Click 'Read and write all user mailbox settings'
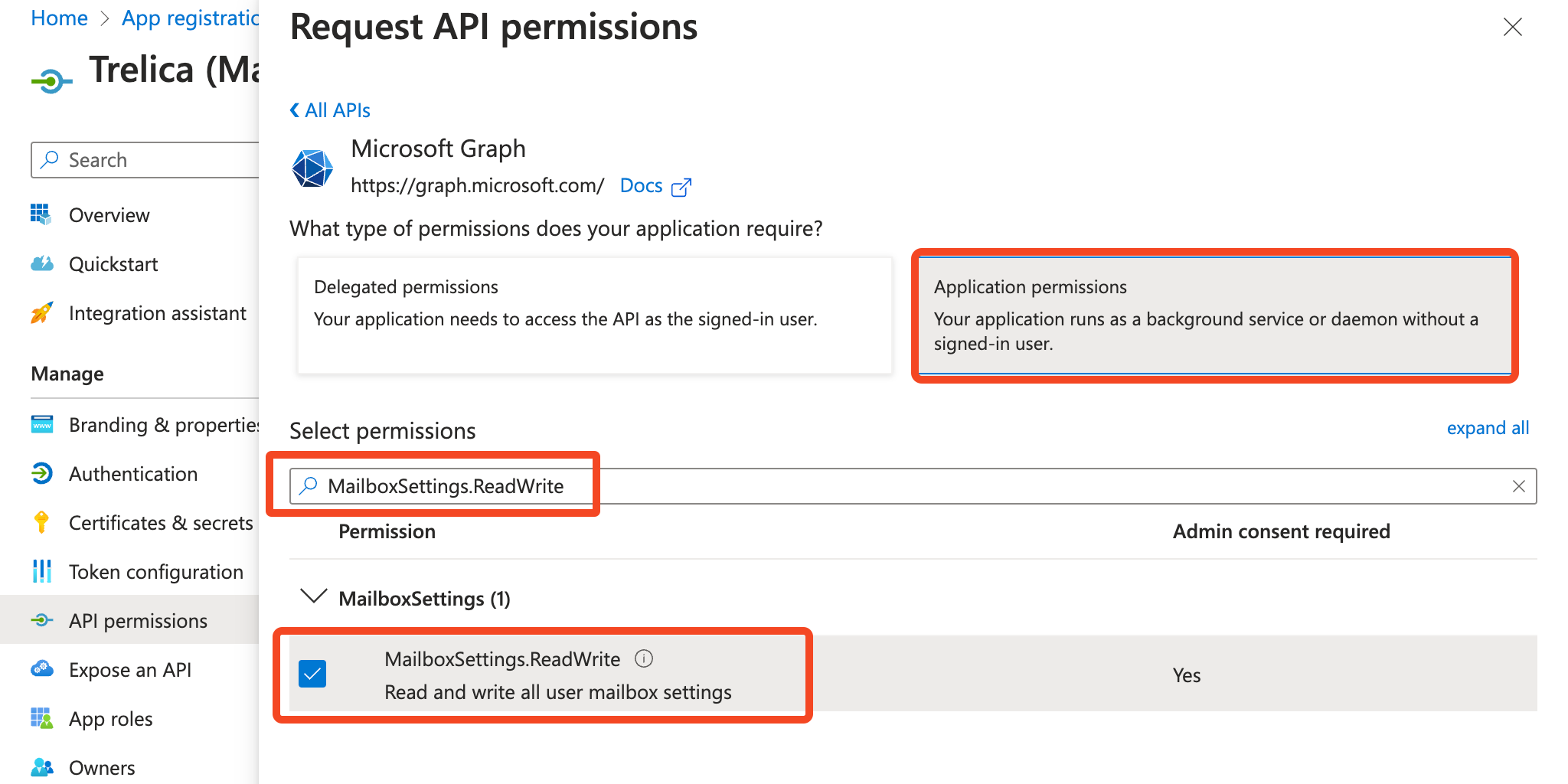Image resolution: width=1568 pixels, height=784 pixels. click(x=558, y=692)
